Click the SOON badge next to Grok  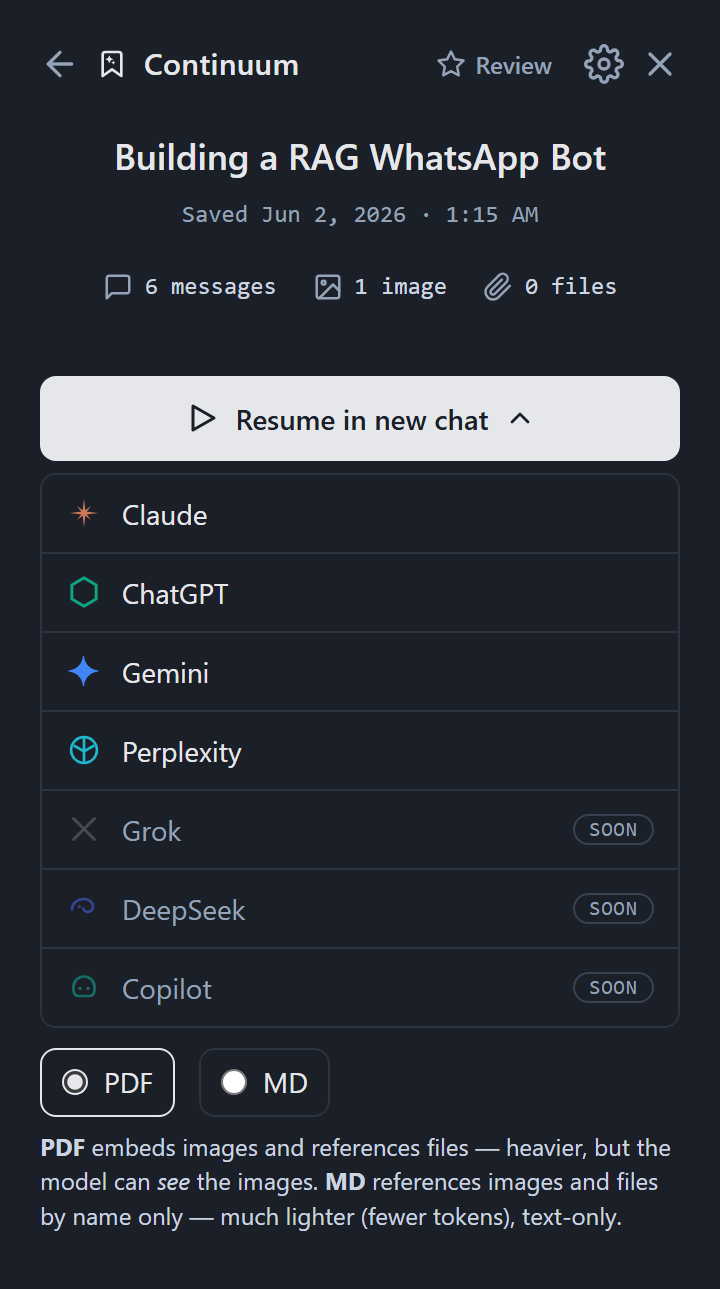click(x=613, y=830)
